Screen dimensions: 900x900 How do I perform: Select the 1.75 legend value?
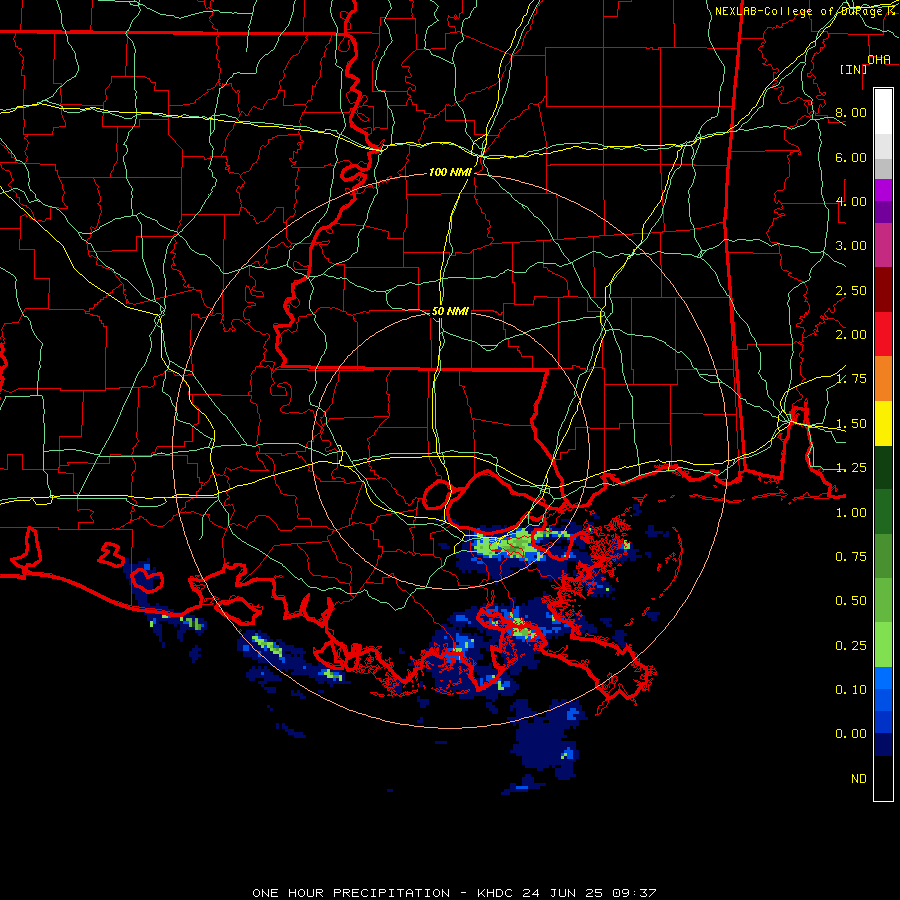click(851, 379)
